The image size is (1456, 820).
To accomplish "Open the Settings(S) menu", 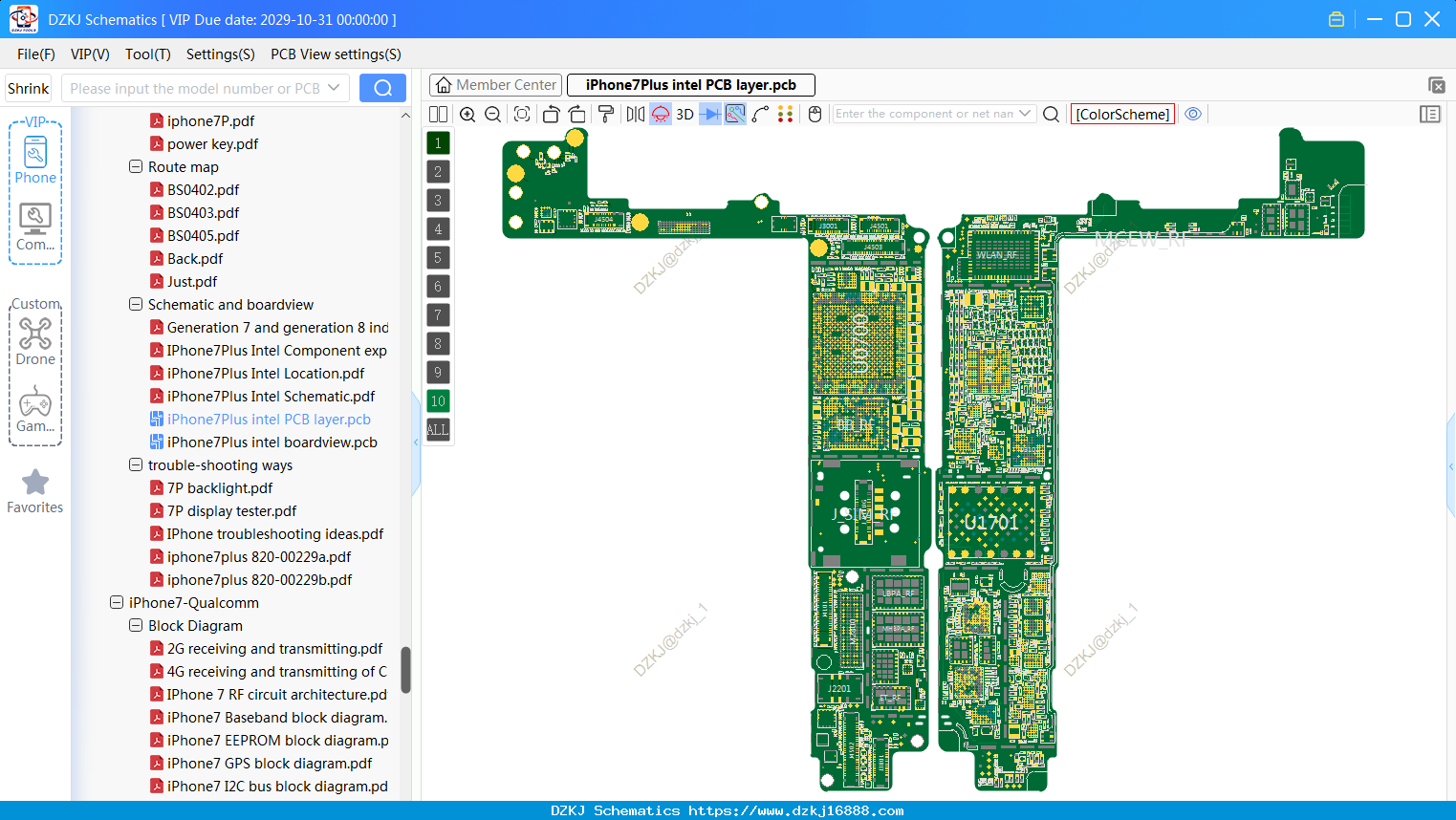I will [221, 54].
